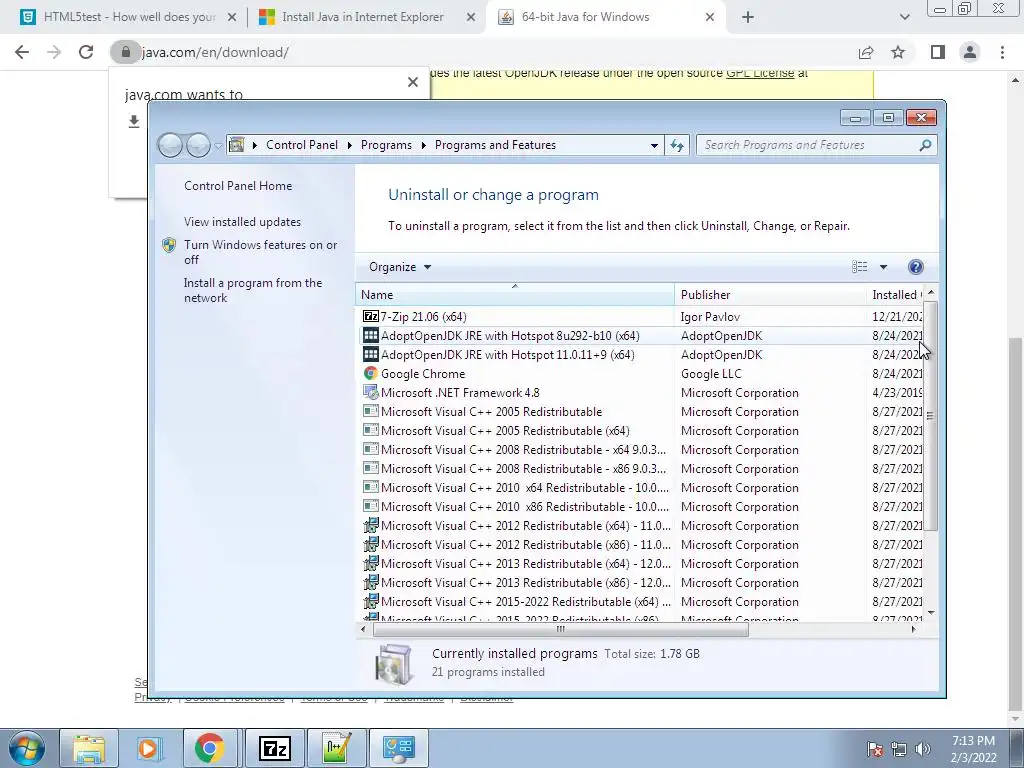The width and height of the screenshot is (1024, 768).
Task: Click the share icon in Chrome address bar
Action: tap(866, 52)
